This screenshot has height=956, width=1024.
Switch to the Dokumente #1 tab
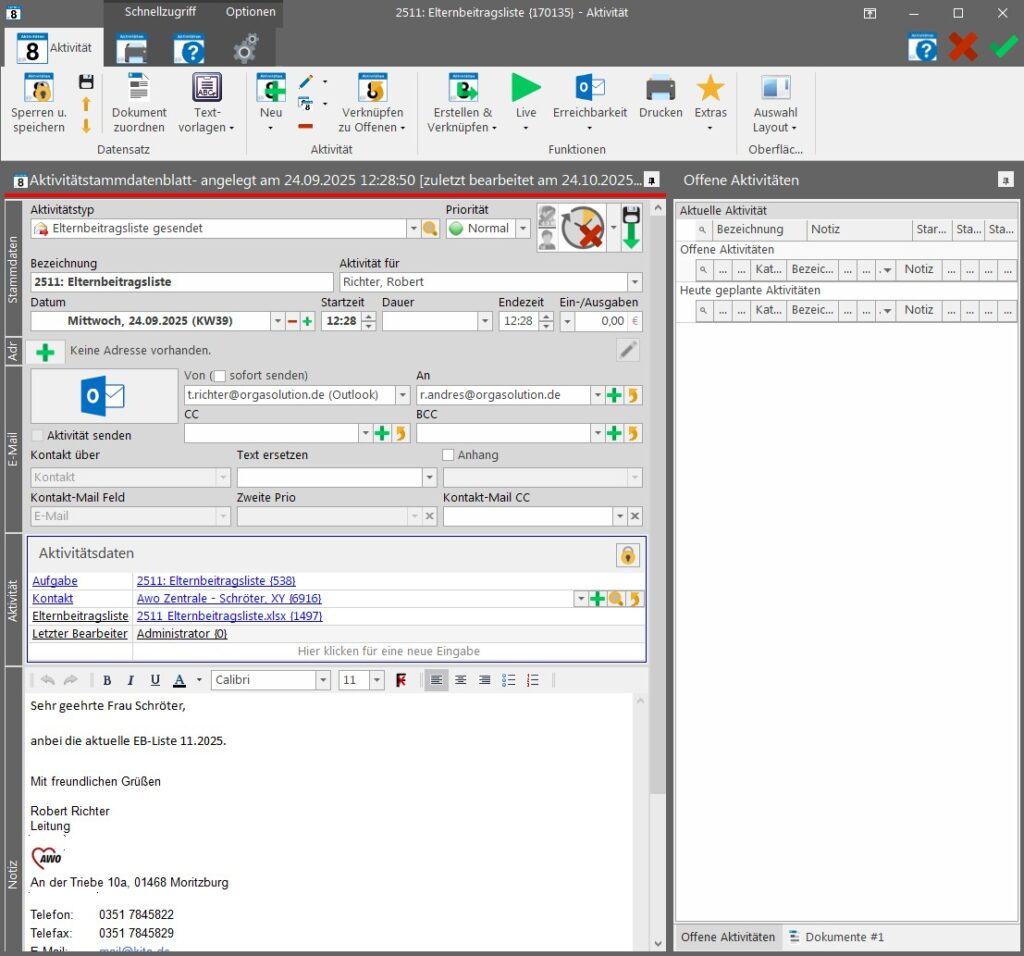click(x=836, y=938)
